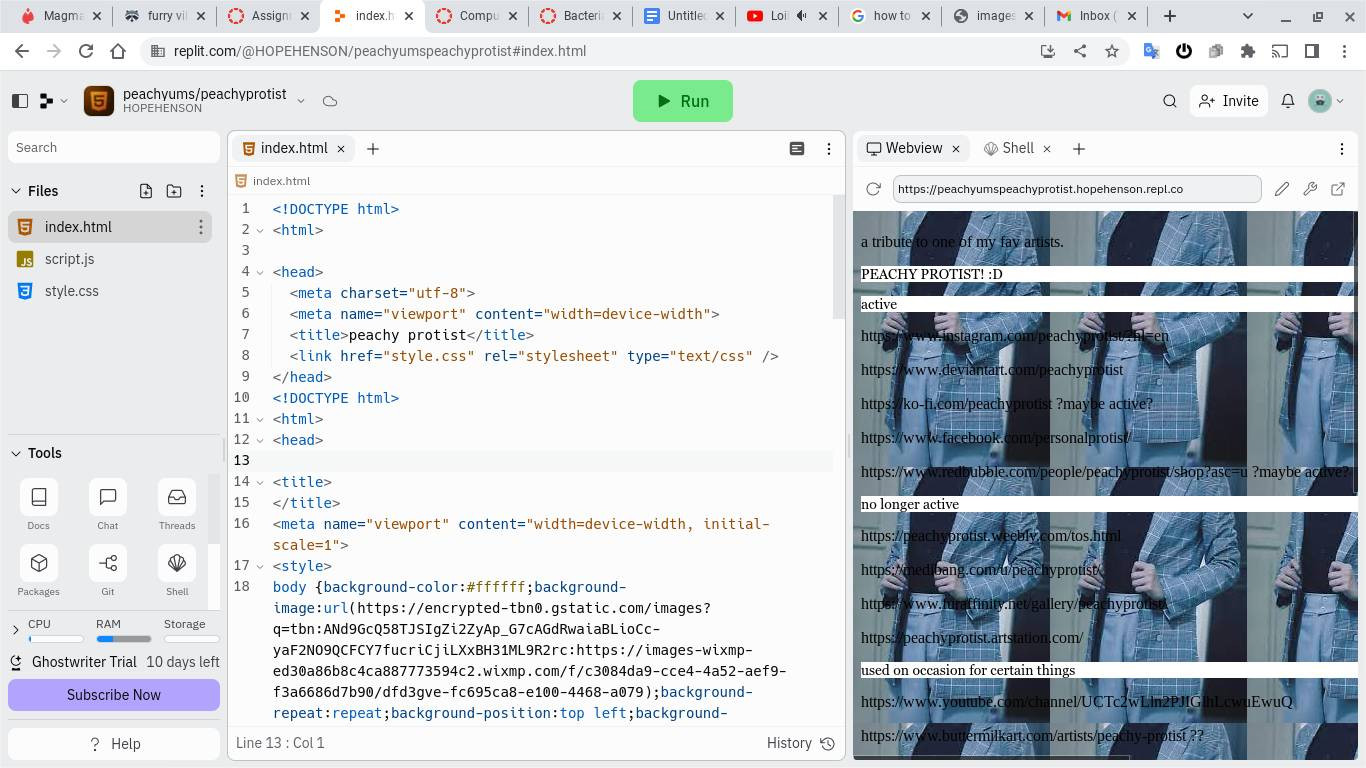Close the Webview tab
The image size is (1366, 768).
click(x=955, y=148)
